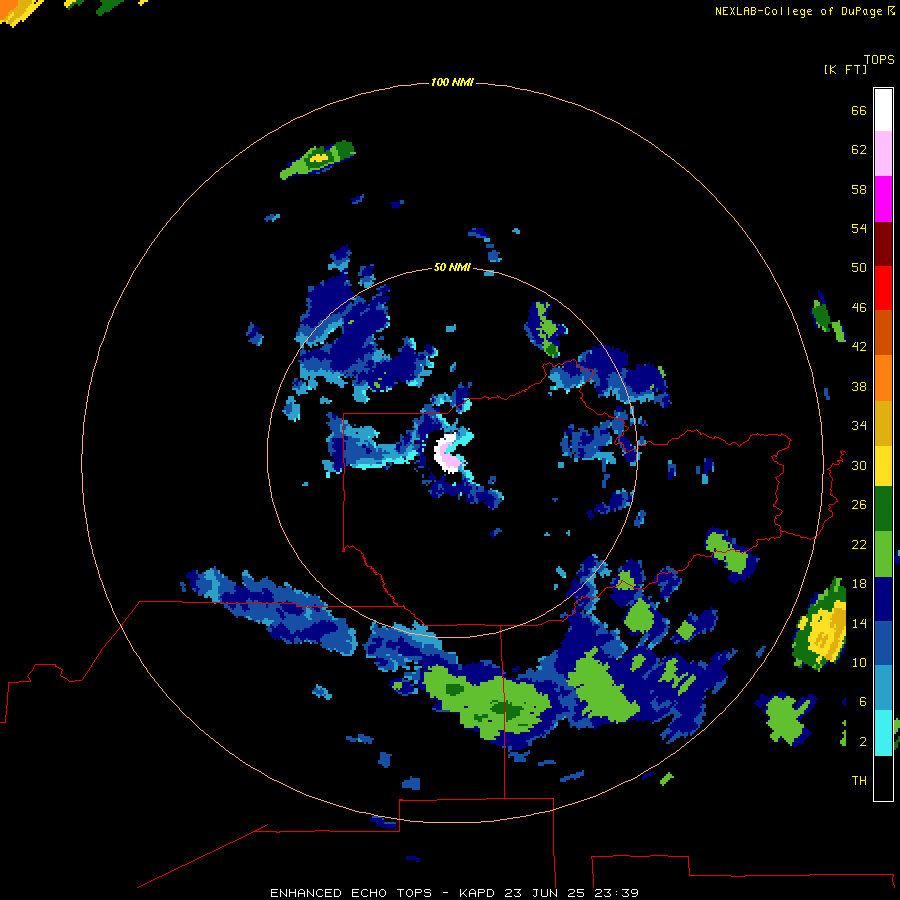Select the magenta 58 kft legend swatch
900x900 pixels.
click(883, 199)
